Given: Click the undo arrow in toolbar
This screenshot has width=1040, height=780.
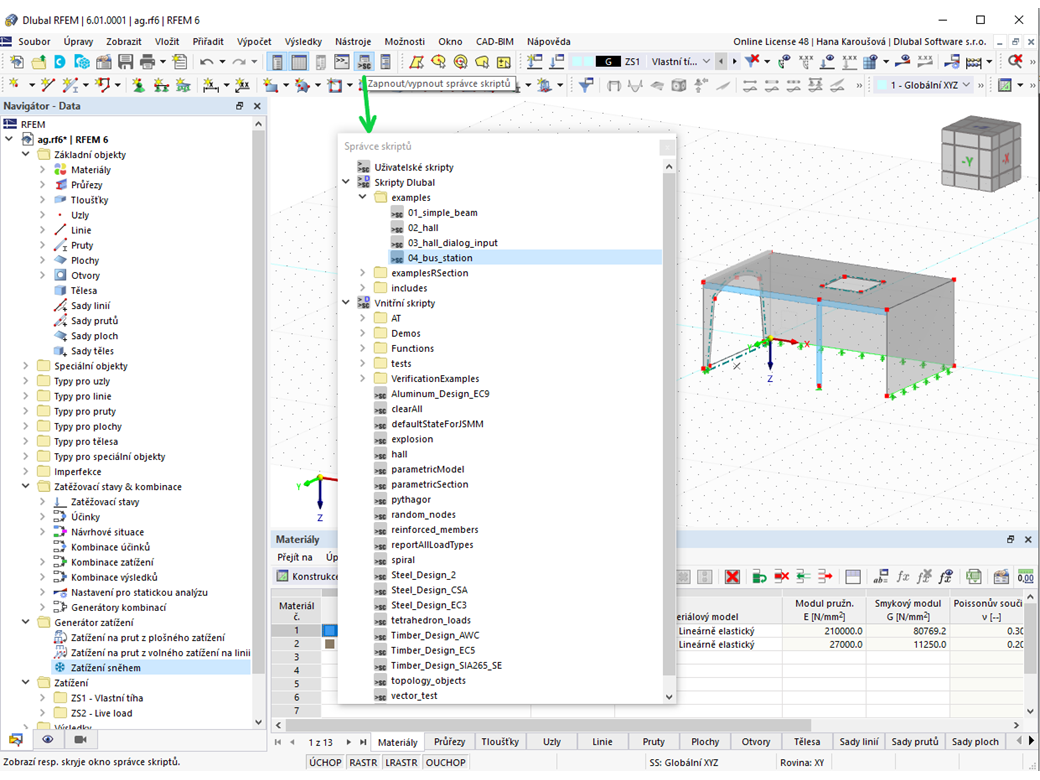Looking at the screenshot, I should tap(205, 62).
